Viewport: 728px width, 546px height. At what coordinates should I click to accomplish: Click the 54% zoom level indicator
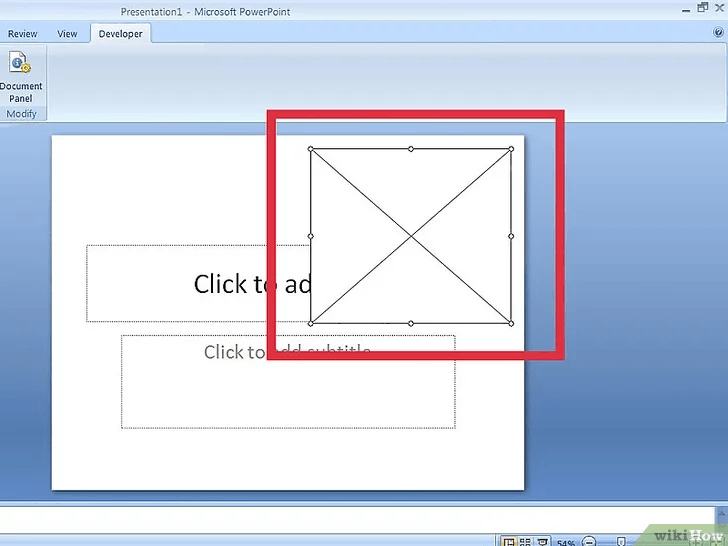point(567,542)
